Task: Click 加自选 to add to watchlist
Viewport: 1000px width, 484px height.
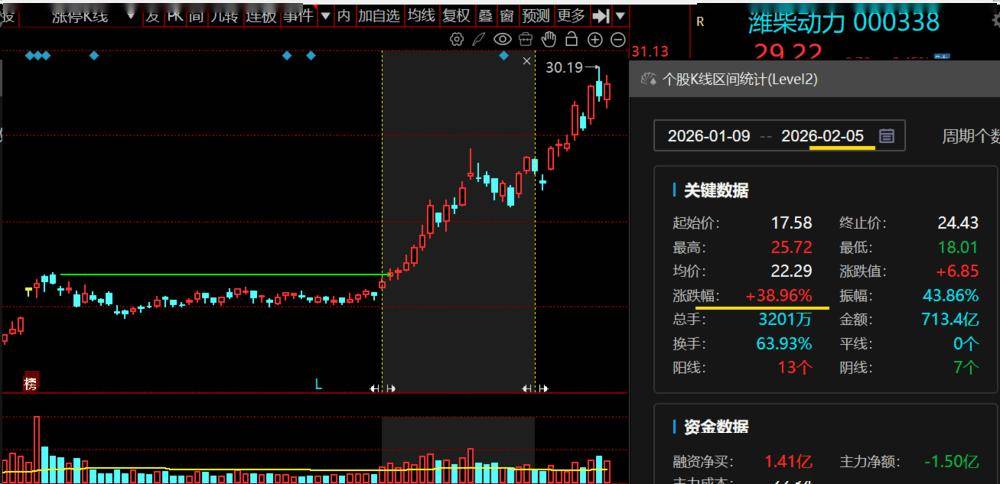Action: point(379,15)
